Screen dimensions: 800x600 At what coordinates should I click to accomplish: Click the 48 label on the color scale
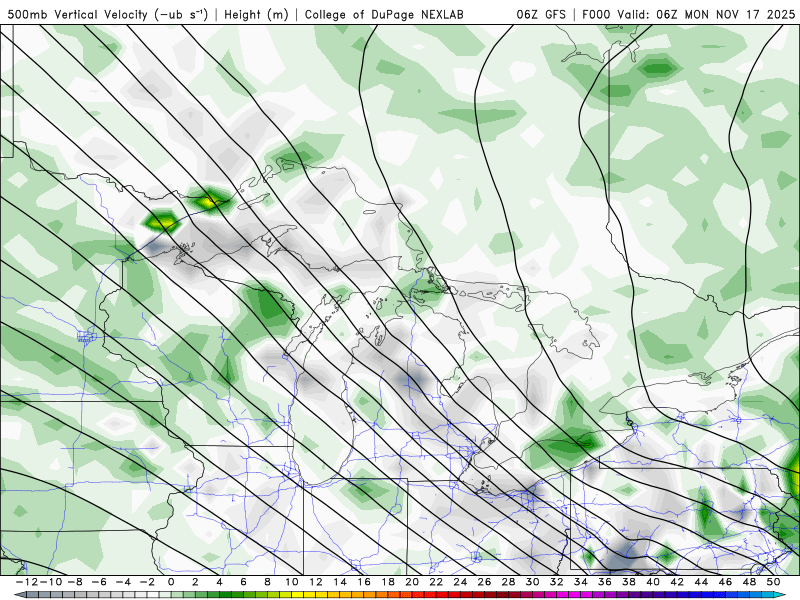click(749, 582)
